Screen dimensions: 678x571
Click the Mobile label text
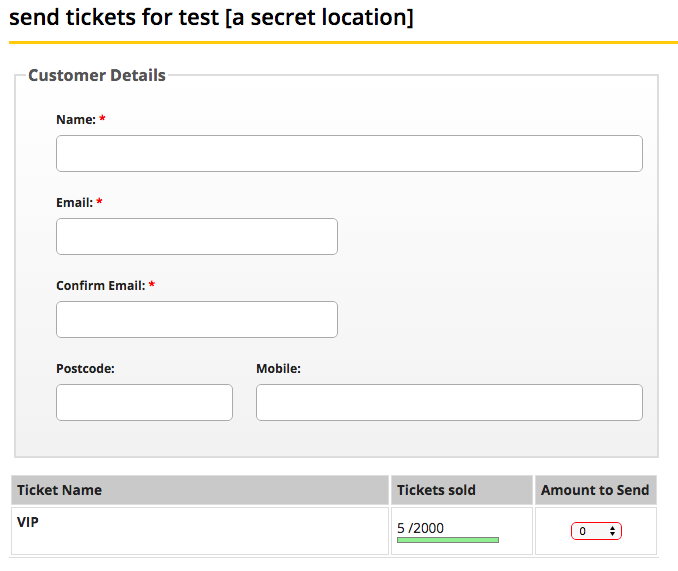(278, 369)
